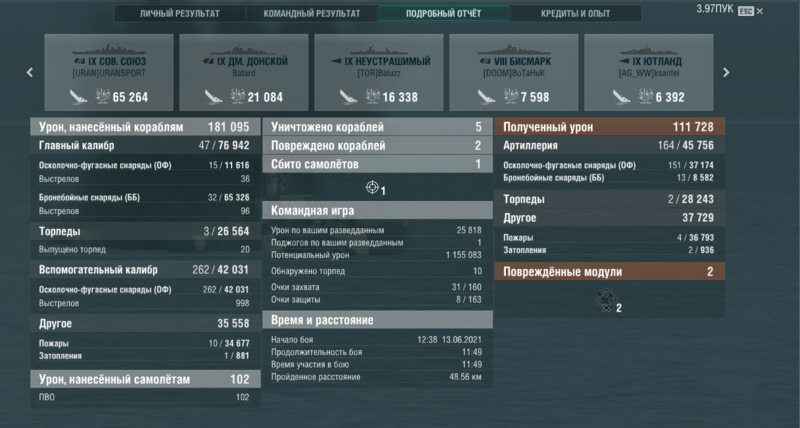Viewport: 800px width, 428px height.
Task: Click the Командная игра section header
Action: click(377, 210)
